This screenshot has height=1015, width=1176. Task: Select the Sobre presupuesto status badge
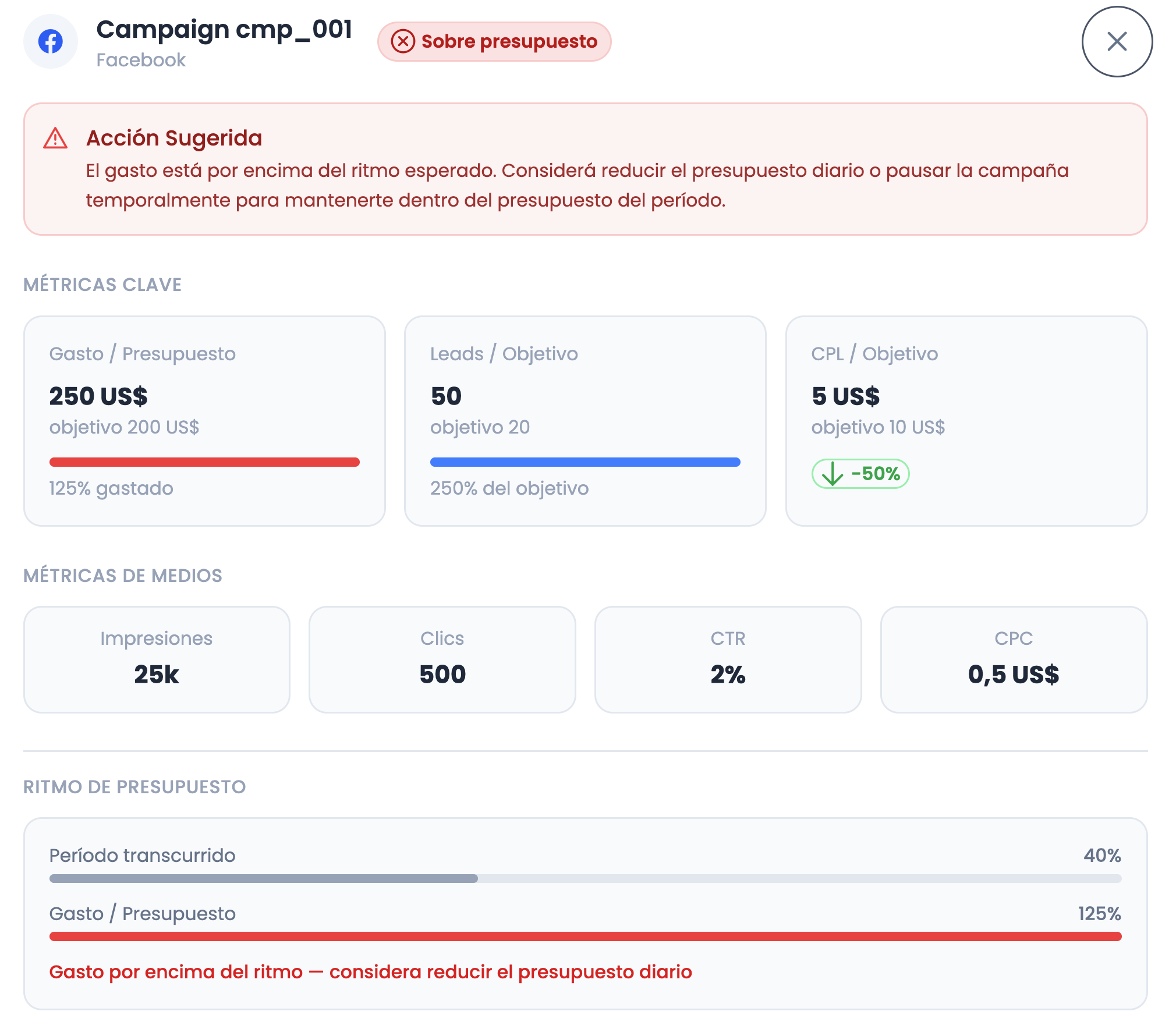494,41
